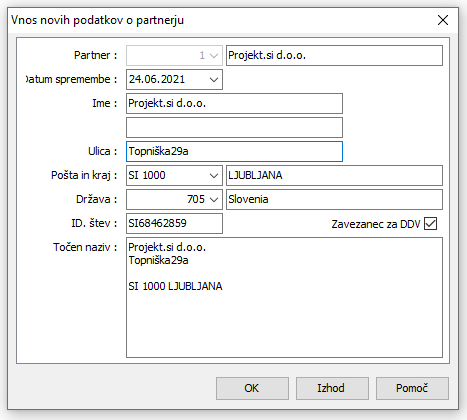Click the 'SI 1000 LJUBLJANA' line in Točen naziv

[175, 286]
